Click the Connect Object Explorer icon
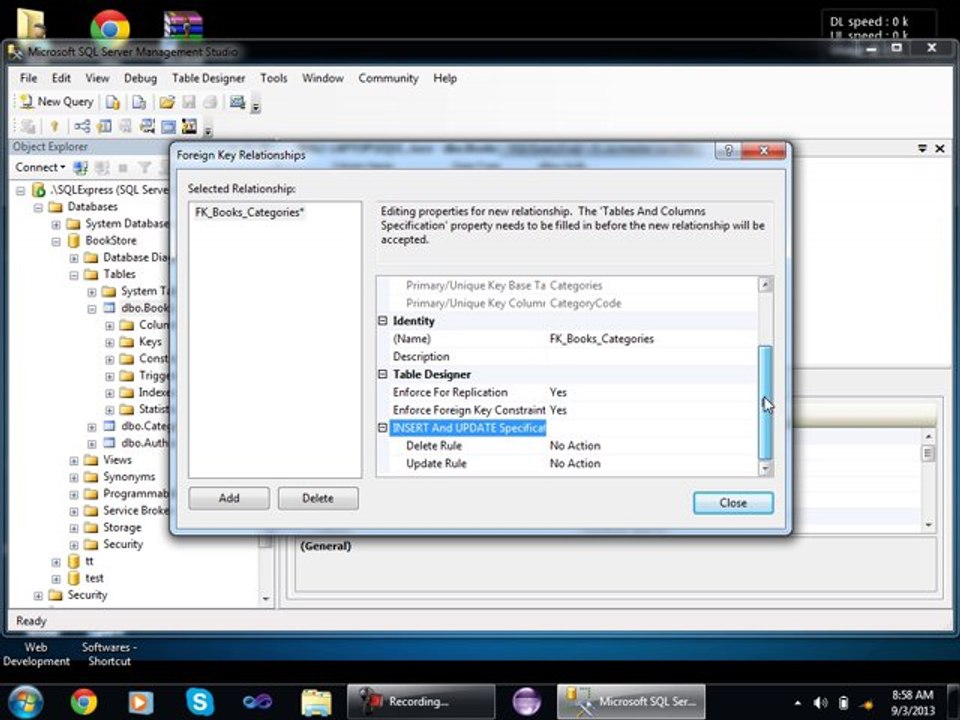960x720 pixels. coord(80,167)
